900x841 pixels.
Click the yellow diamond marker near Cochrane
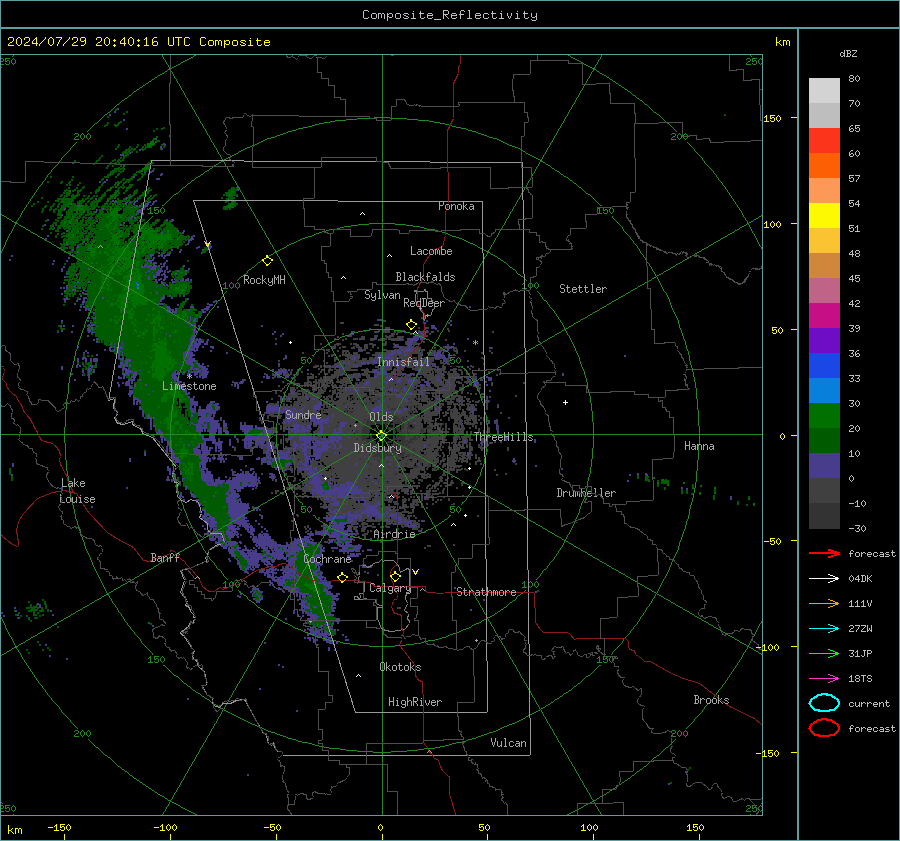point(342,577)
